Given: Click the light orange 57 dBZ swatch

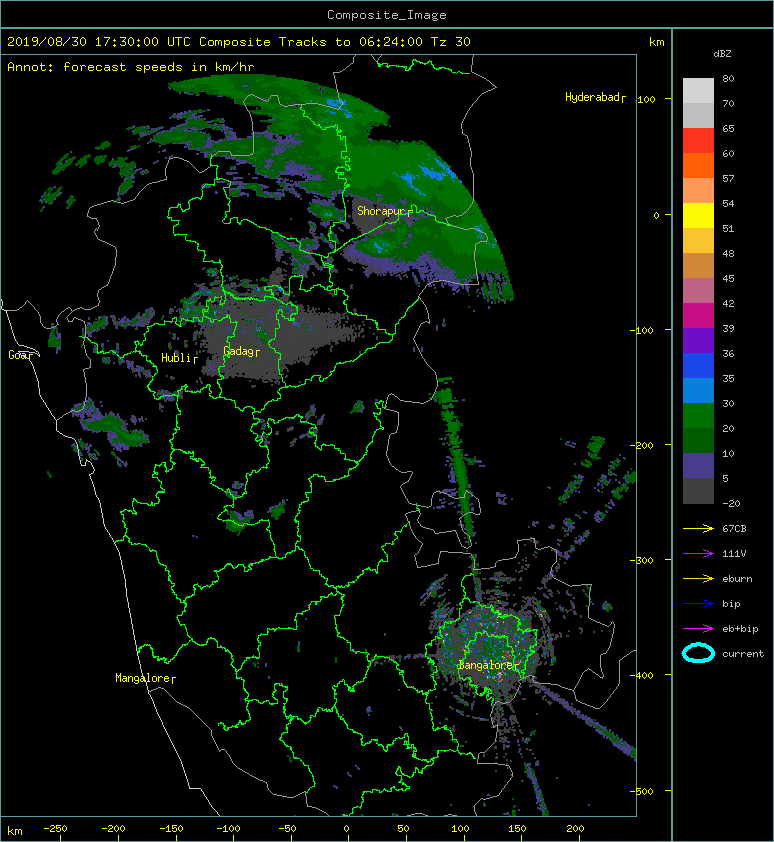Looking at the screenshot, I should [698, 191].
